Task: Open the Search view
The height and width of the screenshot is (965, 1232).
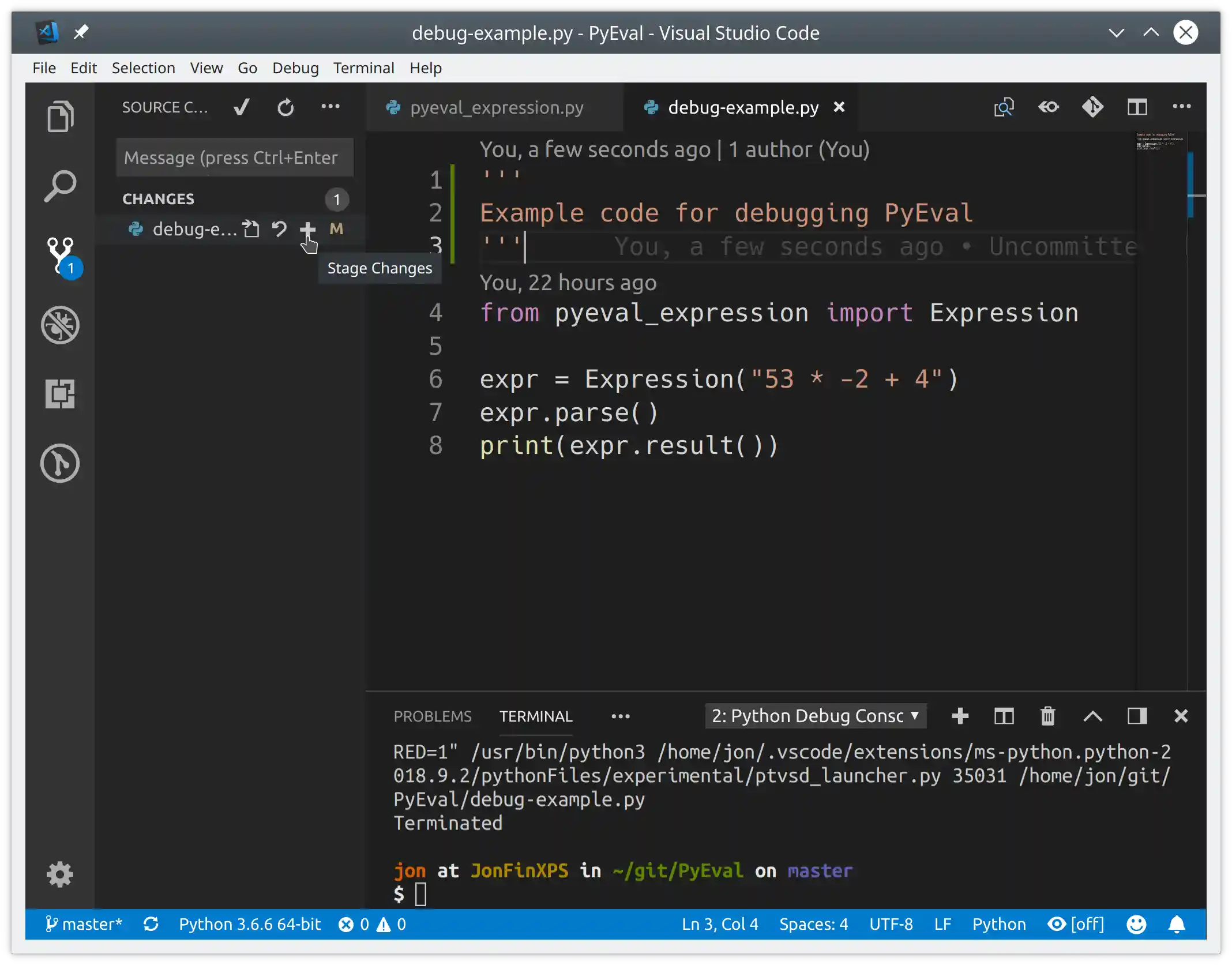Action: tap(61, 186)
